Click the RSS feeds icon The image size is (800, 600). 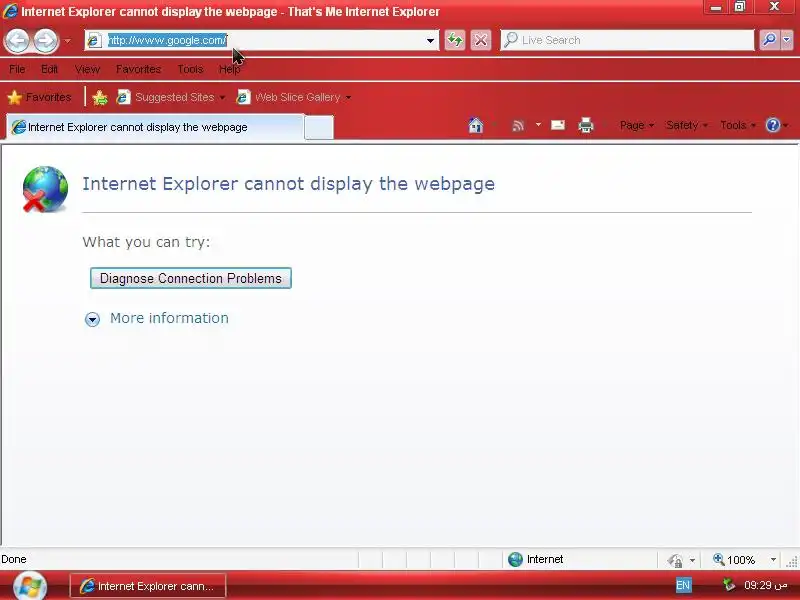point(518,126)
